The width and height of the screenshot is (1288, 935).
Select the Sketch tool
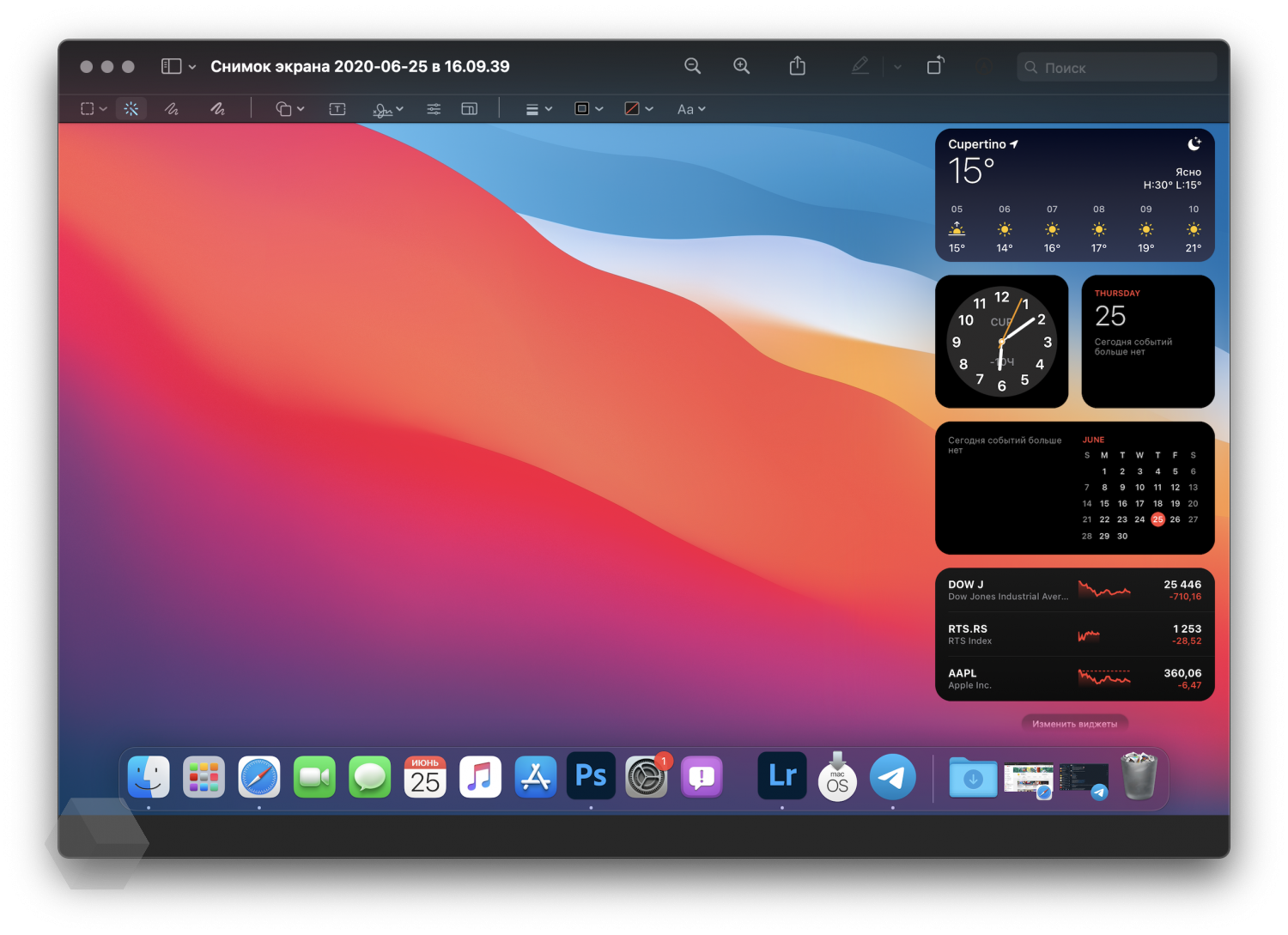click(172, 109)
